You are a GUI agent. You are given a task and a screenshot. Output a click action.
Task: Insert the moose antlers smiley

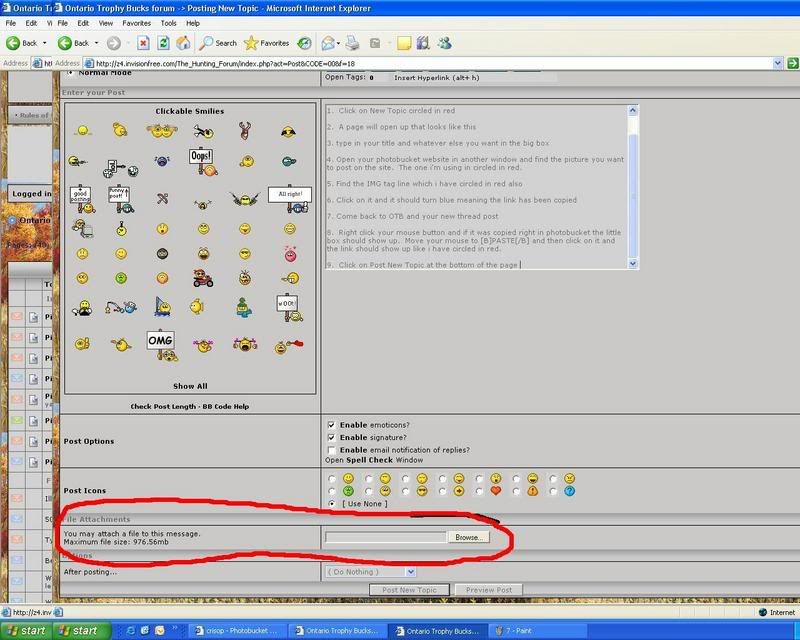click(x=245, y=131)
